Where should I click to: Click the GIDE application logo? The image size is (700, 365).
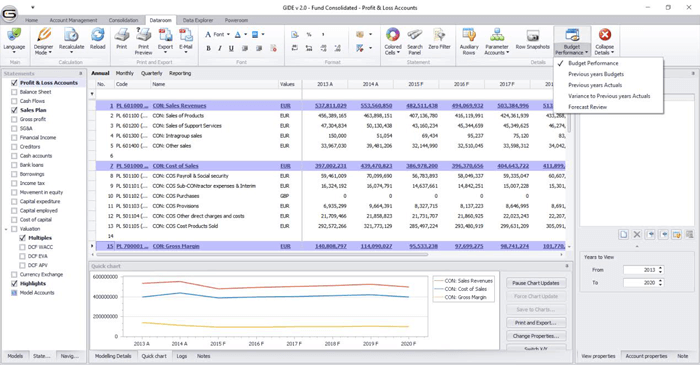pos(9,14)
